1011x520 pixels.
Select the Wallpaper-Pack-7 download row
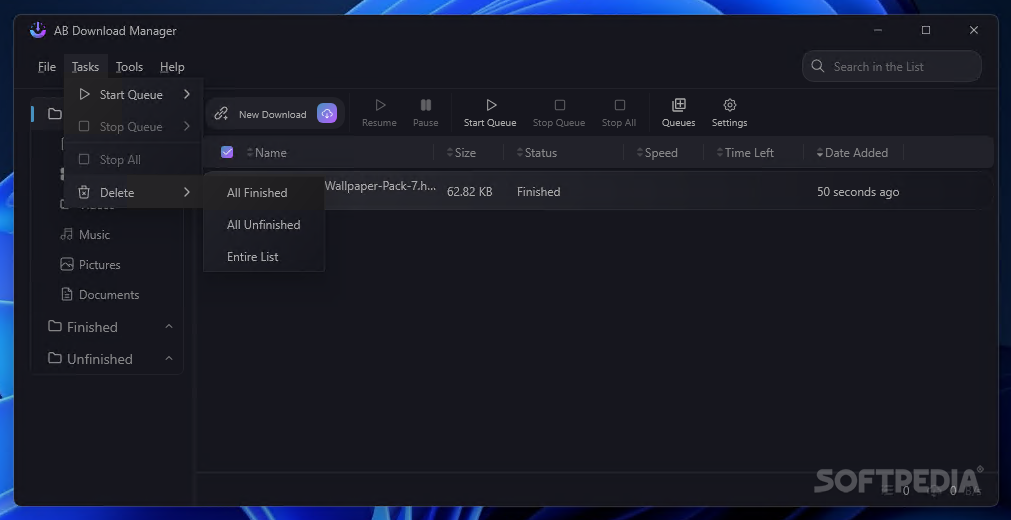click(596, 192)
